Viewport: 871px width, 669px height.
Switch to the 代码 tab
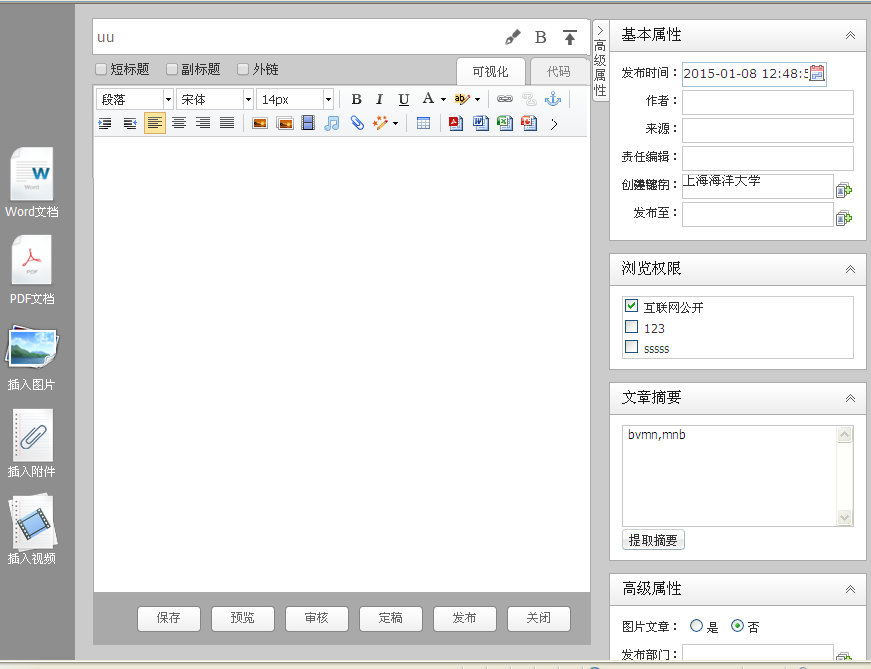pos(559,72)
